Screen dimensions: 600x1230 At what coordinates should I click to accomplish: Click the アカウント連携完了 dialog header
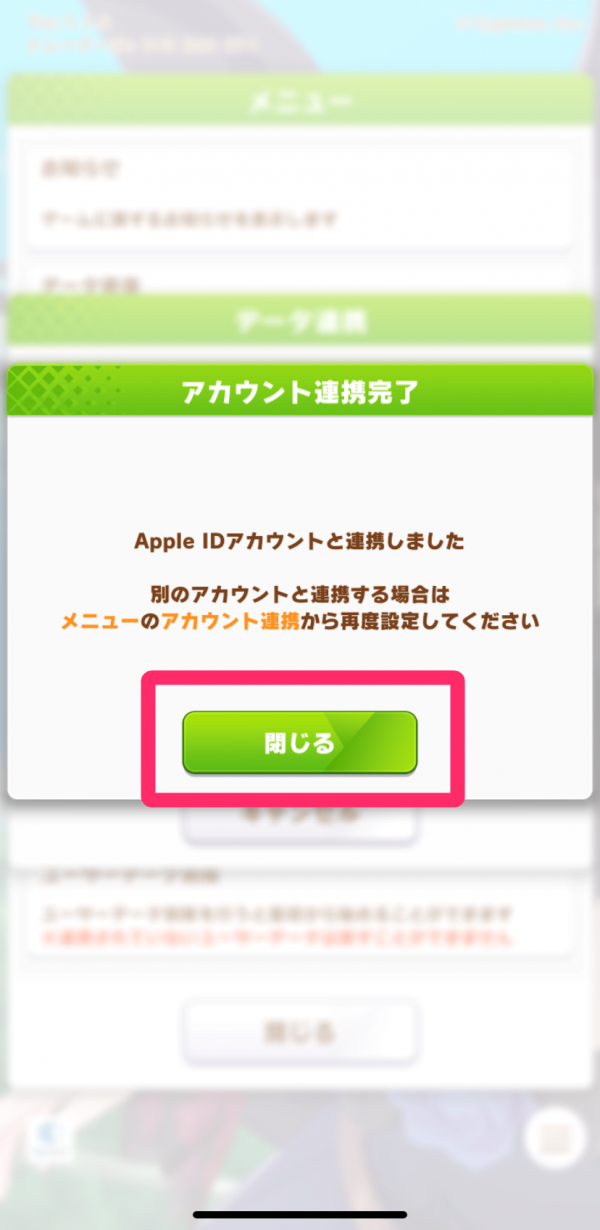(300, 391)
